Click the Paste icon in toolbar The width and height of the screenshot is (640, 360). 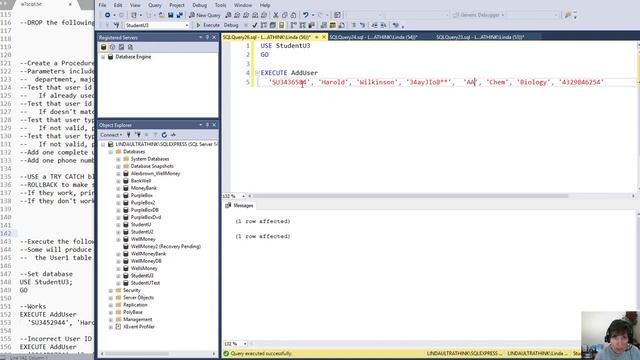tap(293, 15)
